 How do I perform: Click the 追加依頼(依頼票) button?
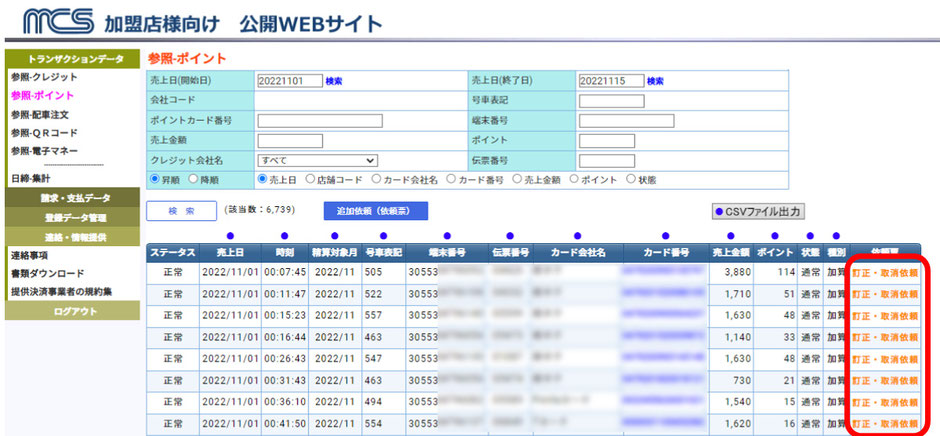click(x=375, y=211)
